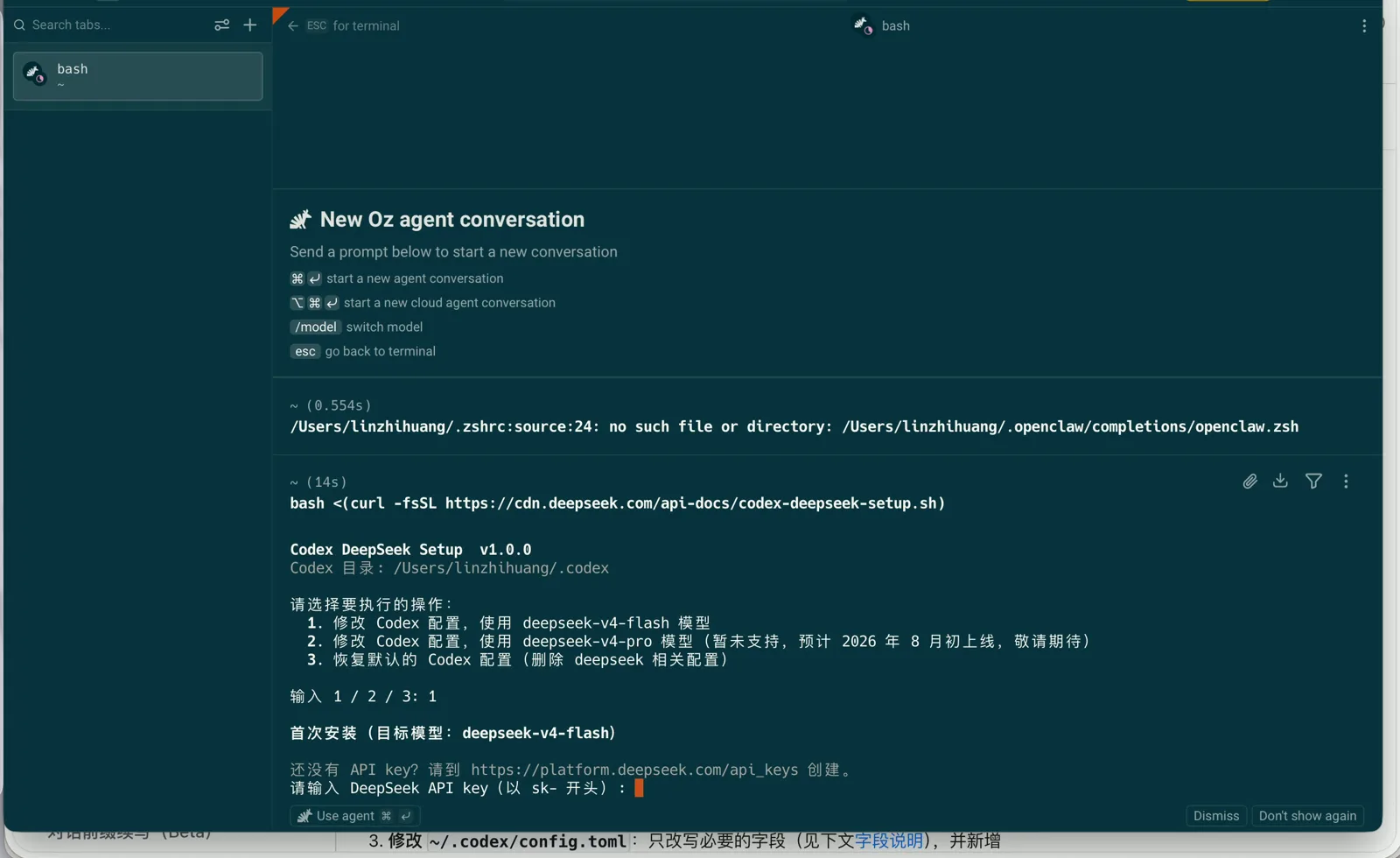Screen dimensions: 1400x858
Task: Click the New Oz agent conversation heading
Action: pos(452,220)
